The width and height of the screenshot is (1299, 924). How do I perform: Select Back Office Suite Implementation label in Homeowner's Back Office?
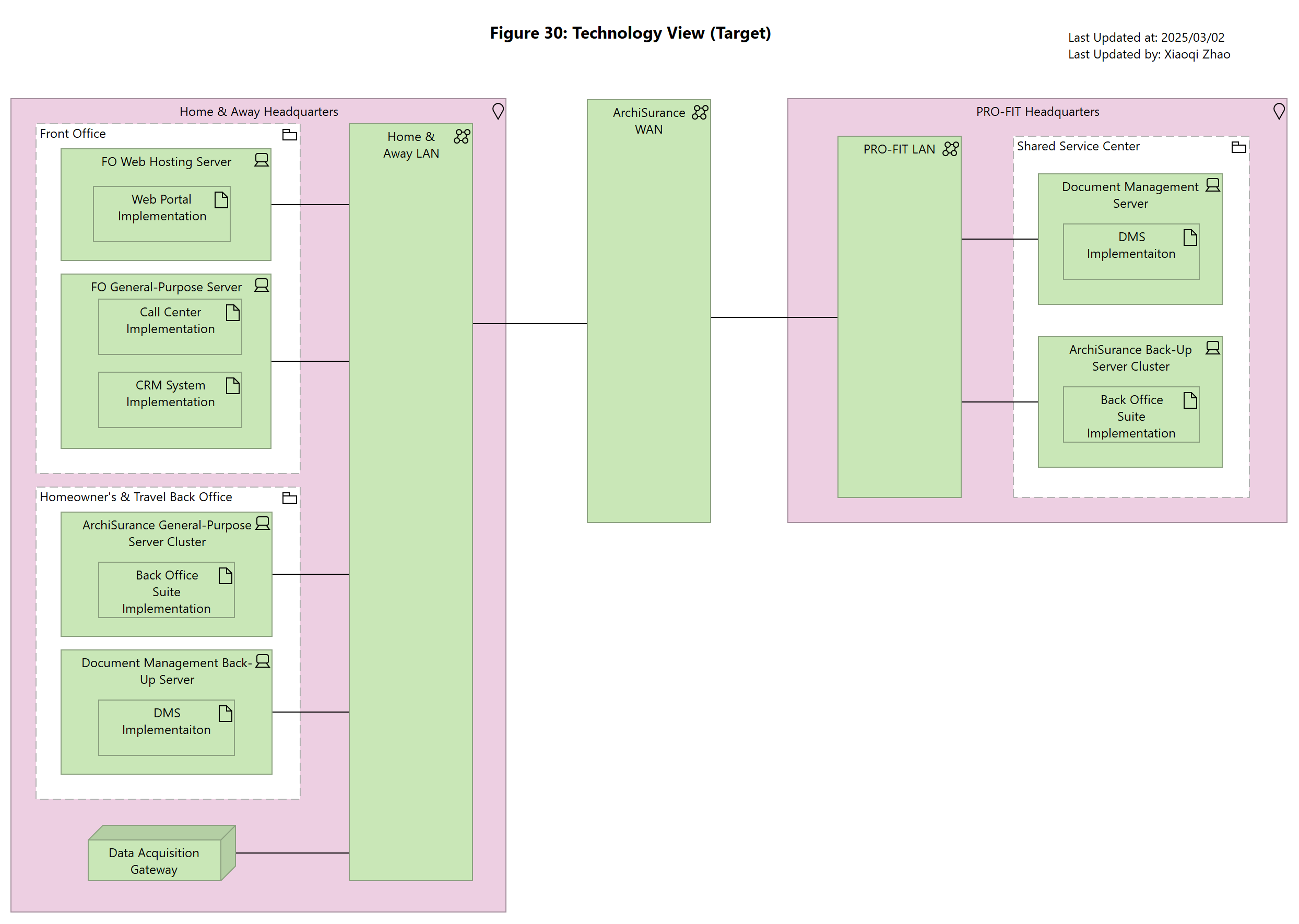(x=166, y=591)
